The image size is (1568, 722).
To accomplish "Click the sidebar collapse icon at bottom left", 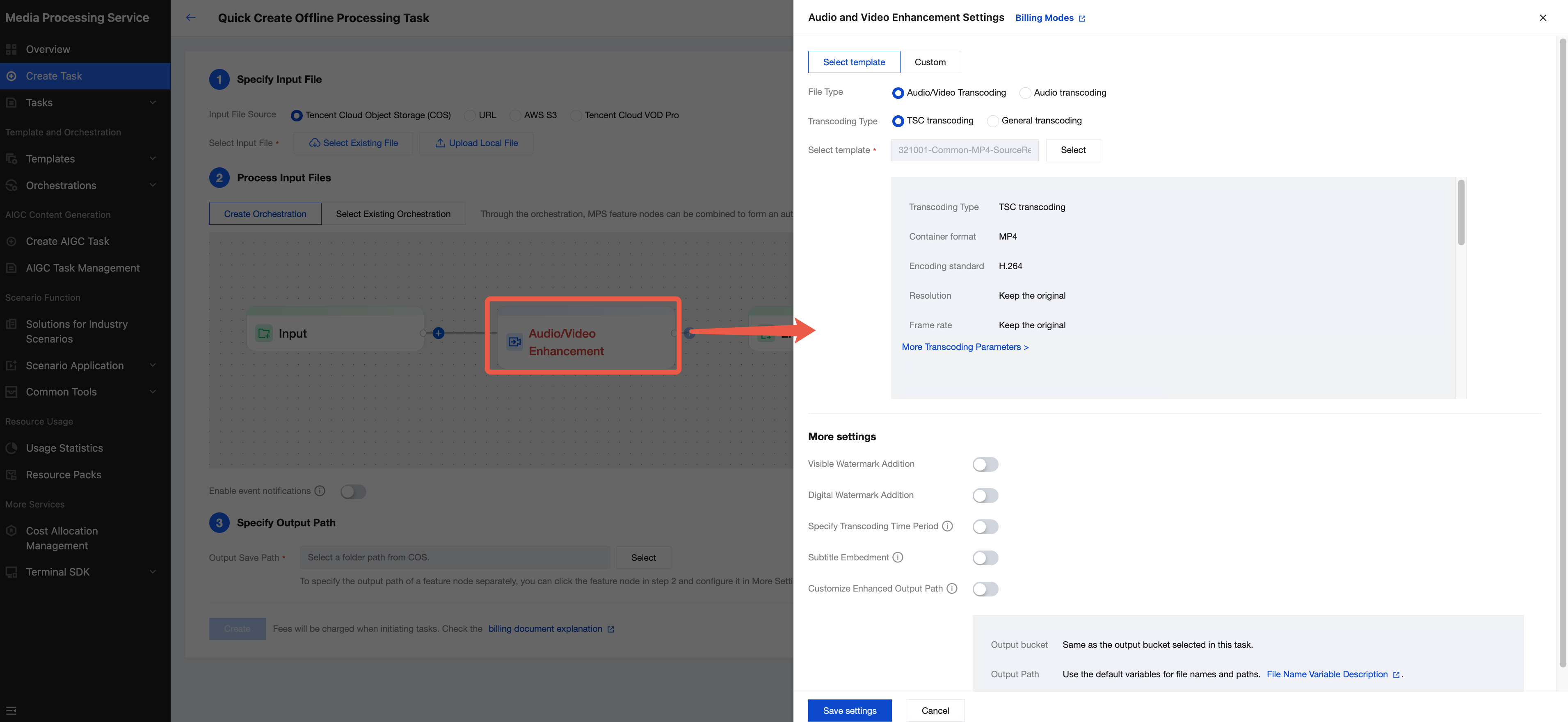I will click(x=11, y=711).
